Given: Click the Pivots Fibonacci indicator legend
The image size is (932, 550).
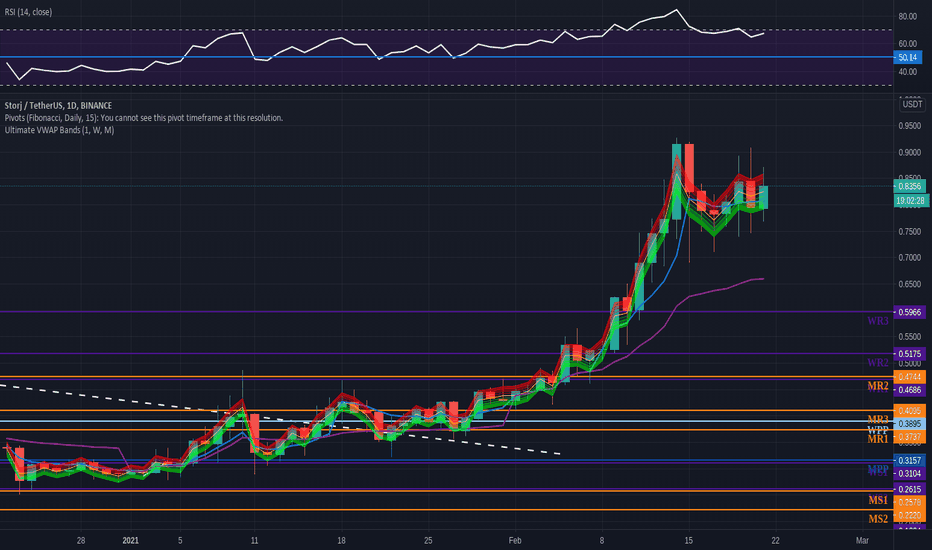Looking at the screenshot, I should pyautogui.click(x=144, y=118).
